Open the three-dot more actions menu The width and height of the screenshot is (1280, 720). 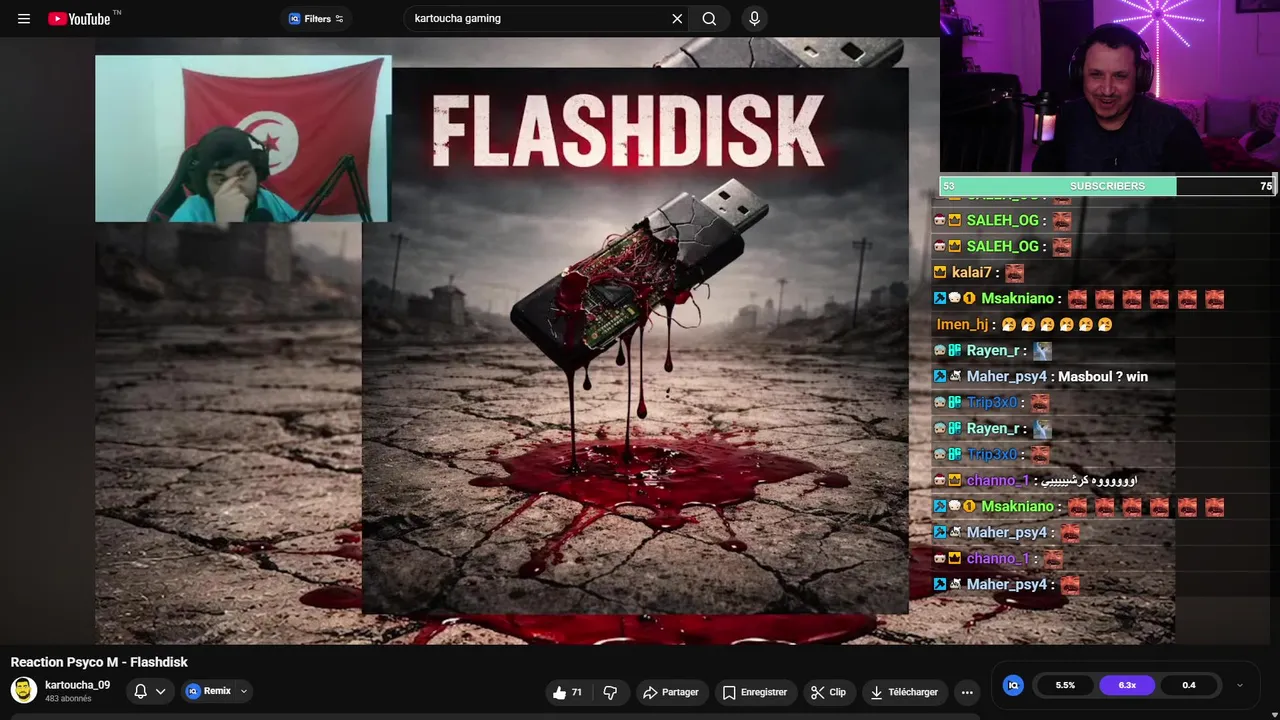[x=967, y=692]
